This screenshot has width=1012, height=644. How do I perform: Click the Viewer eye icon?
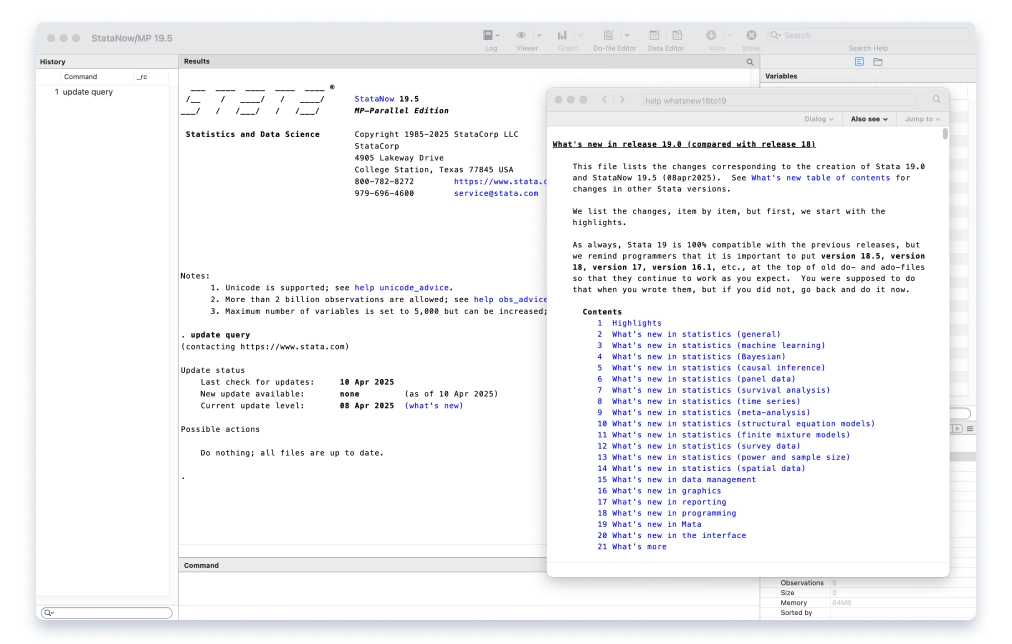[521, 35]
